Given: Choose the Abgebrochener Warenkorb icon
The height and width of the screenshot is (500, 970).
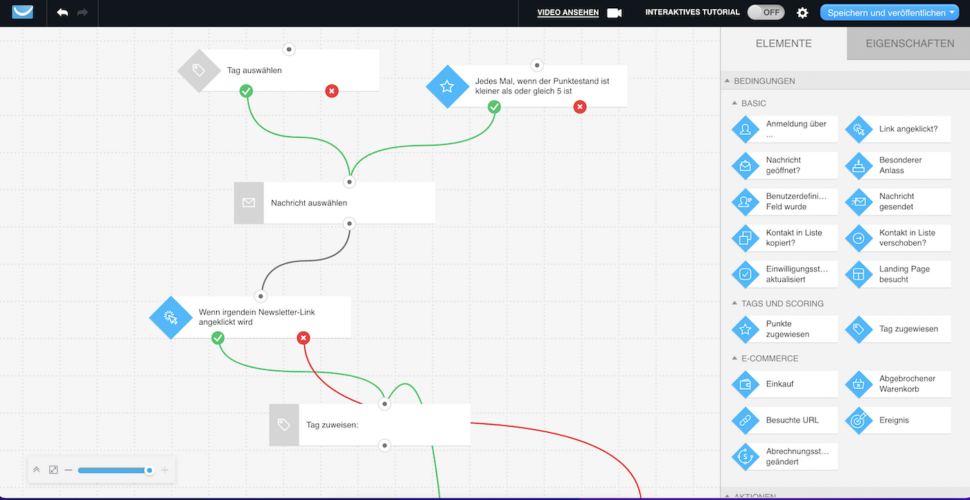Looking at the screenshot, I should click(x=859, y=384).
